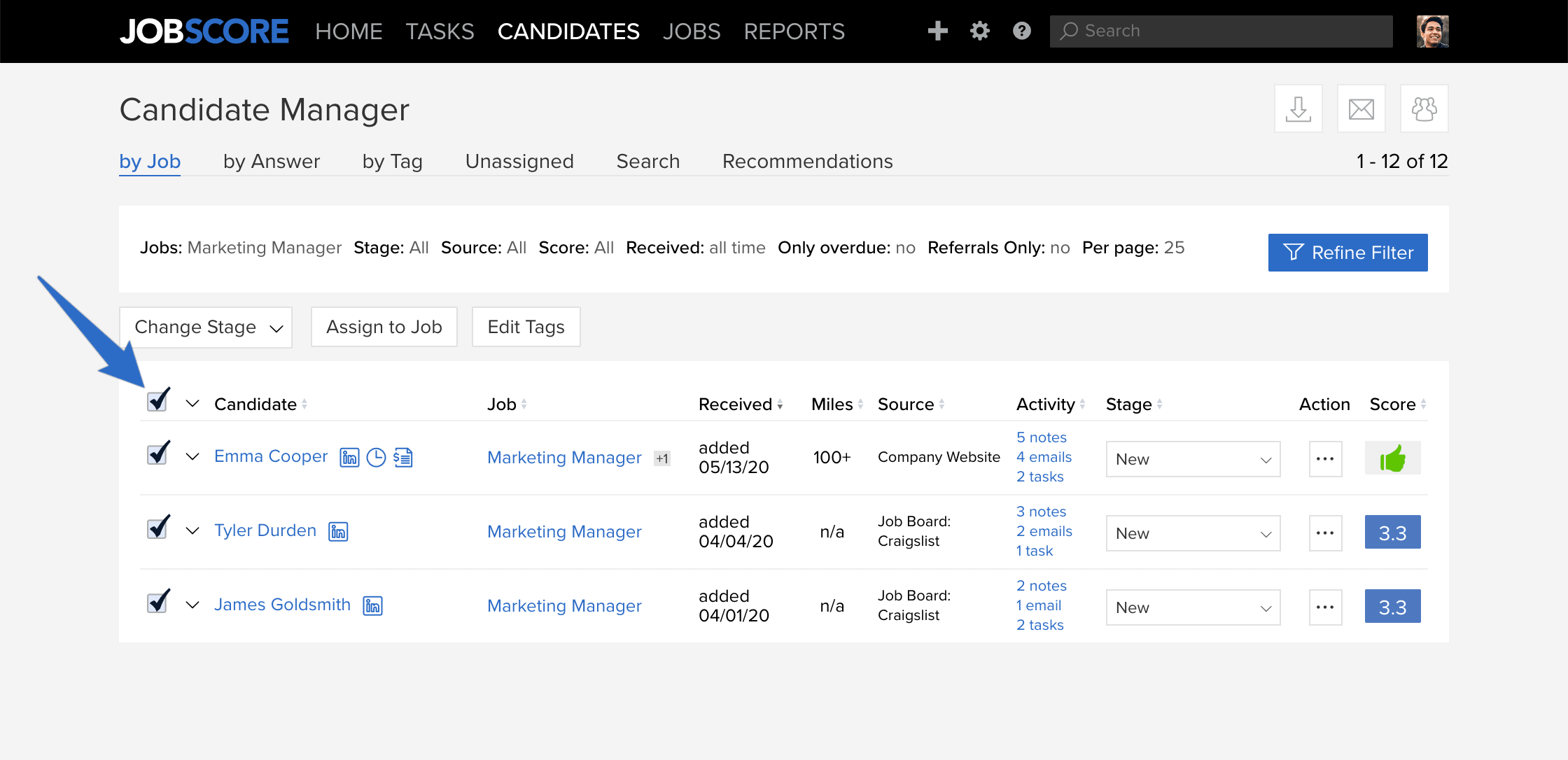The width and height of the screenshot is (1568, 760).
Task: Open the help question mark icon
Action: 1021,31
